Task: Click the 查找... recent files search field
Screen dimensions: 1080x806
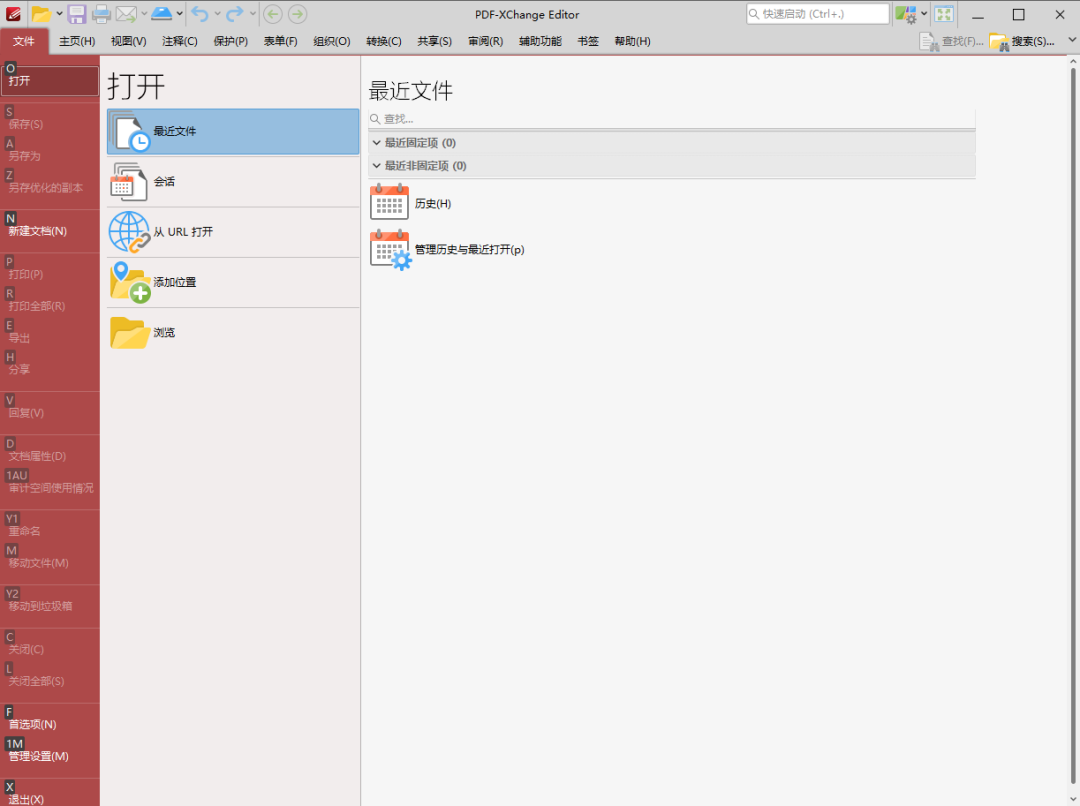Action: coord(670,119)
